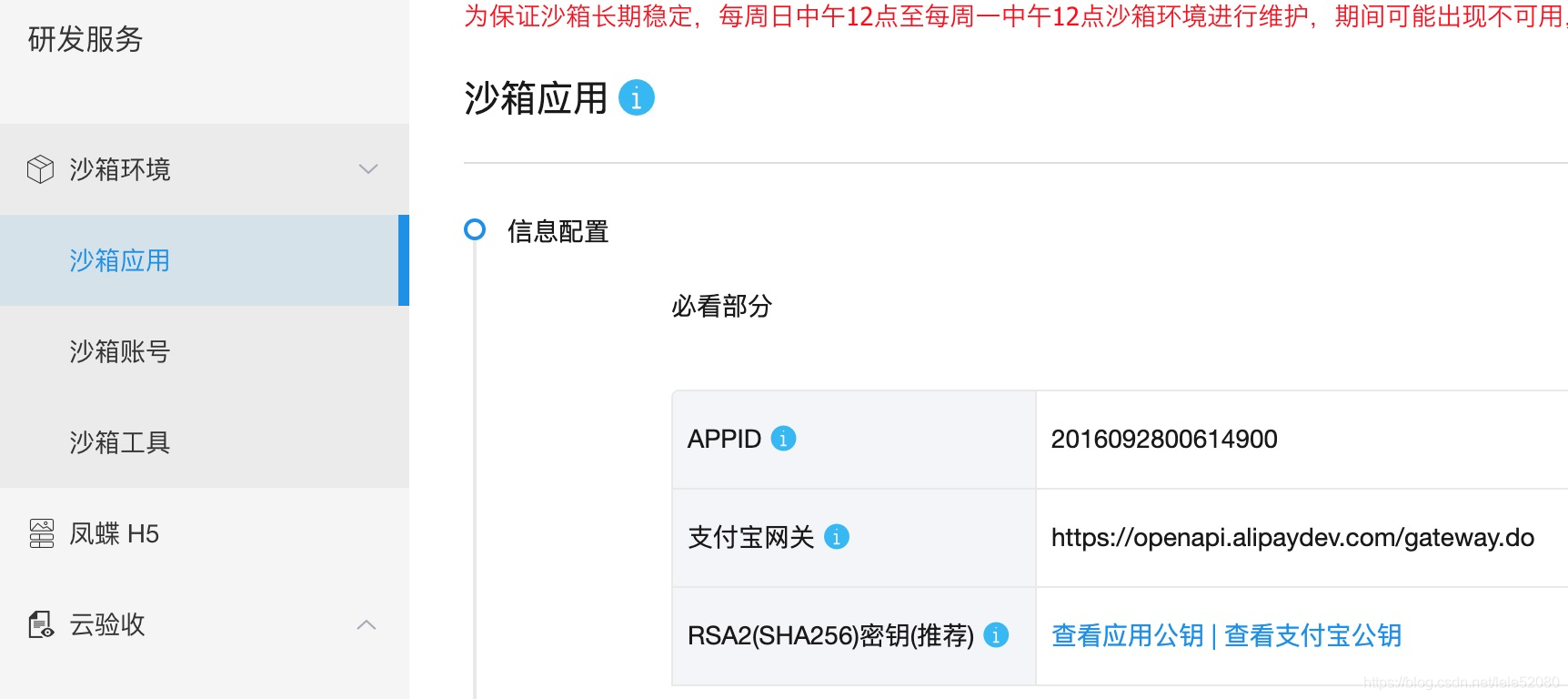Click the 支付宝网关 label text
Image resolution: width=1568 pixels, height=699 pixels.
(751, 537)
